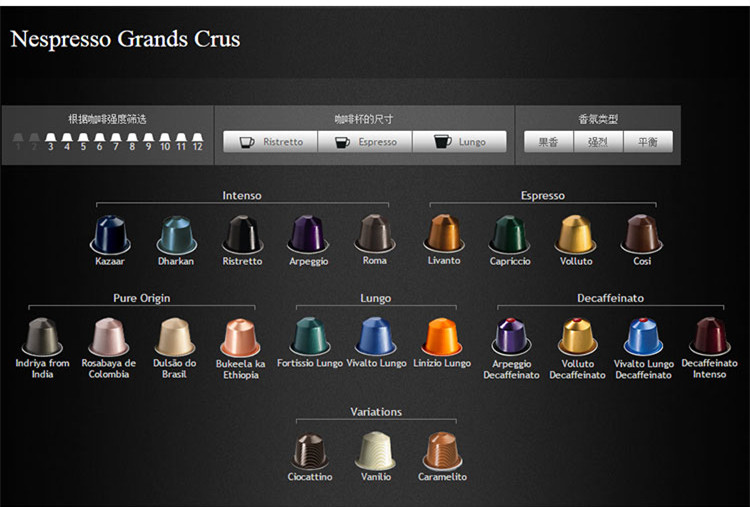Set intensity filter to 8
This screenshot has height=507, width=750.
tap(132, 142)
